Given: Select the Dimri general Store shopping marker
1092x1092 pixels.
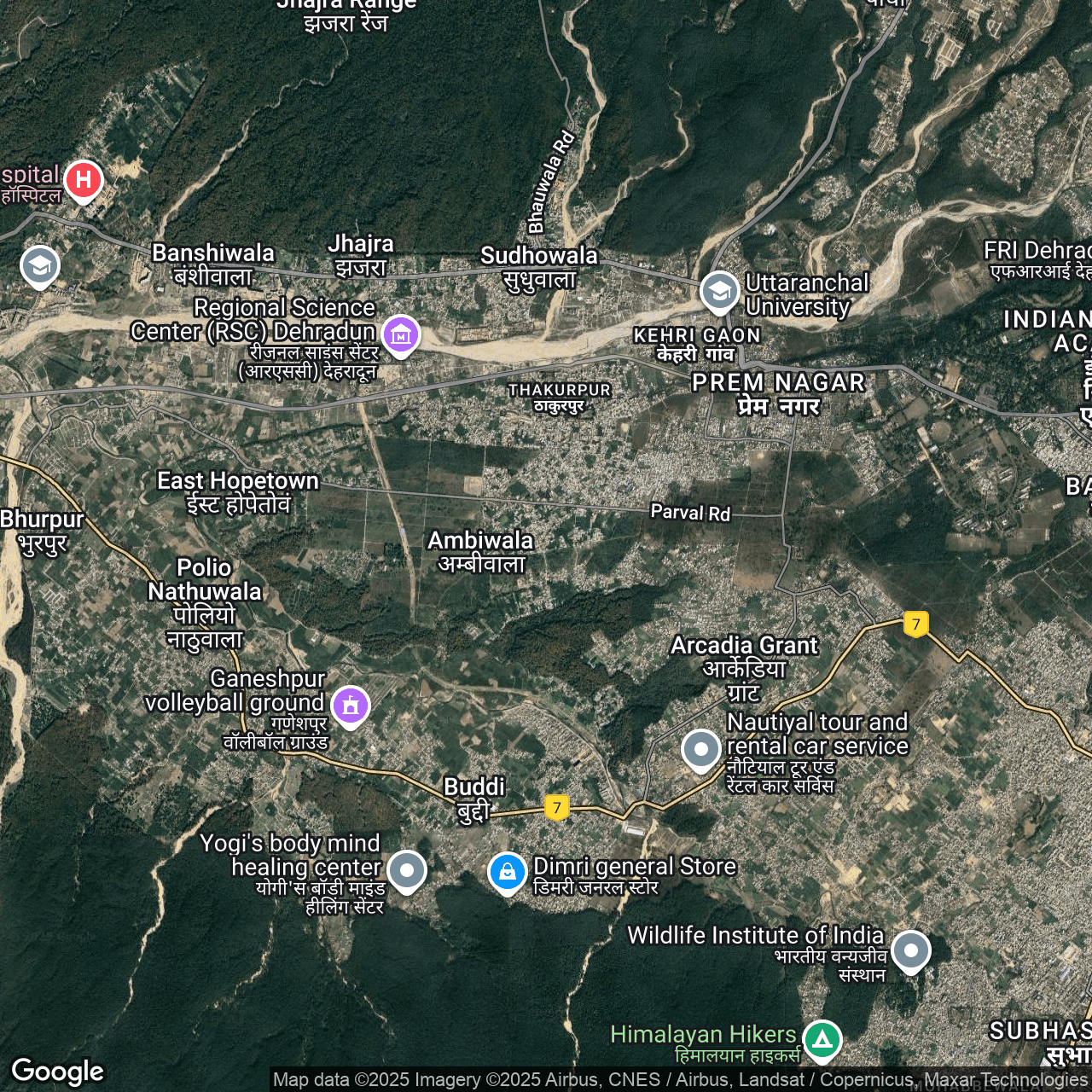Looking at the screenshot, I should (507, 872).
